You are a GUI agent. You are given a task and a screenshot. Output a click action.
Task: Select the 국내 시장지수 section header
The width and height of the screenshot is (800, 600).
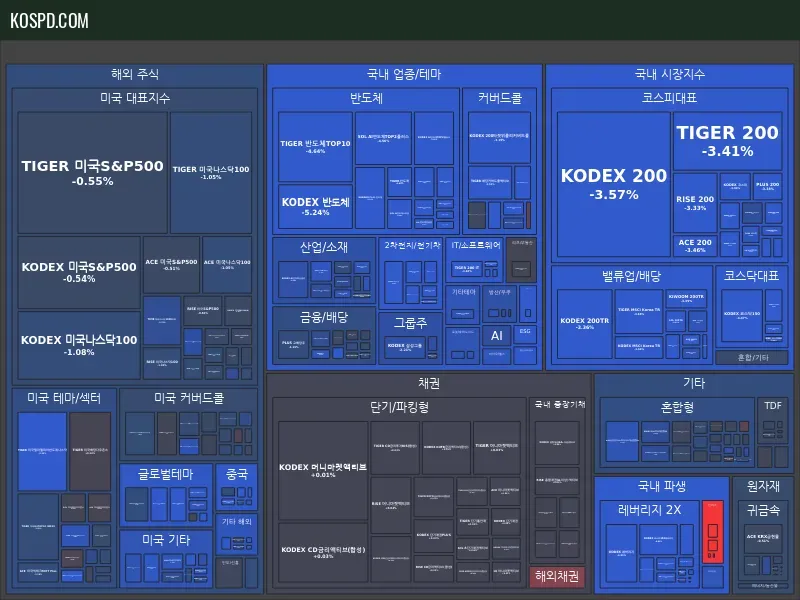(x=670, y=74)
